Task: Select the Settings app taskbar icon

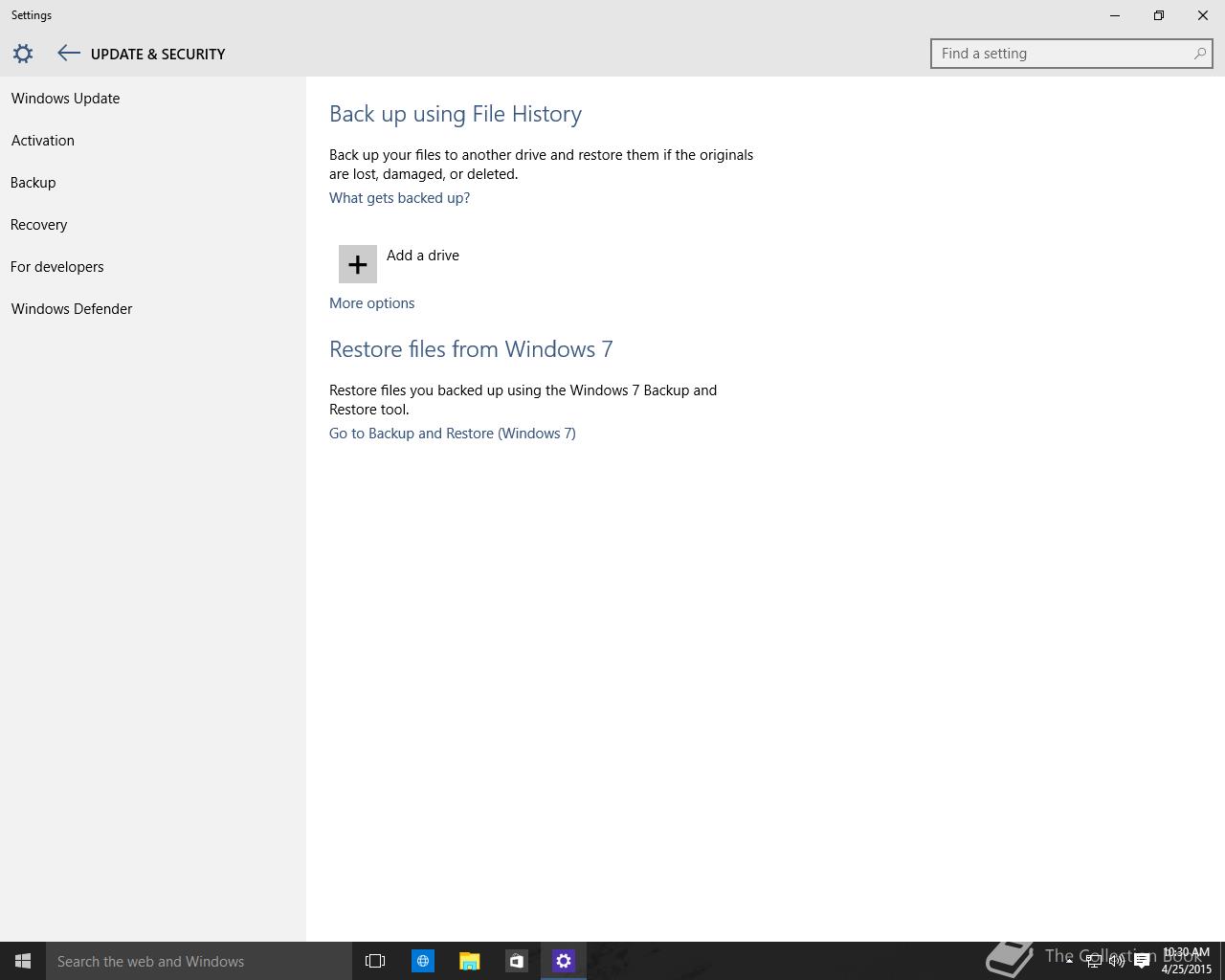Action: click(564, 961)
